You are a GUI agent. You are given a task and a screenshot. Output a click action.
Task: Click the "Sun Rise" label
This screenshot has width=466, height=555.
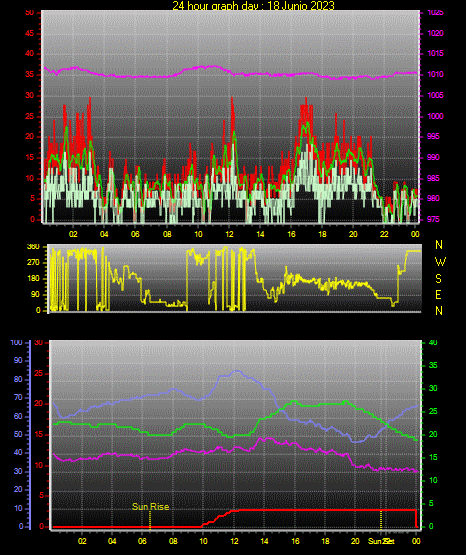(150, 507)
